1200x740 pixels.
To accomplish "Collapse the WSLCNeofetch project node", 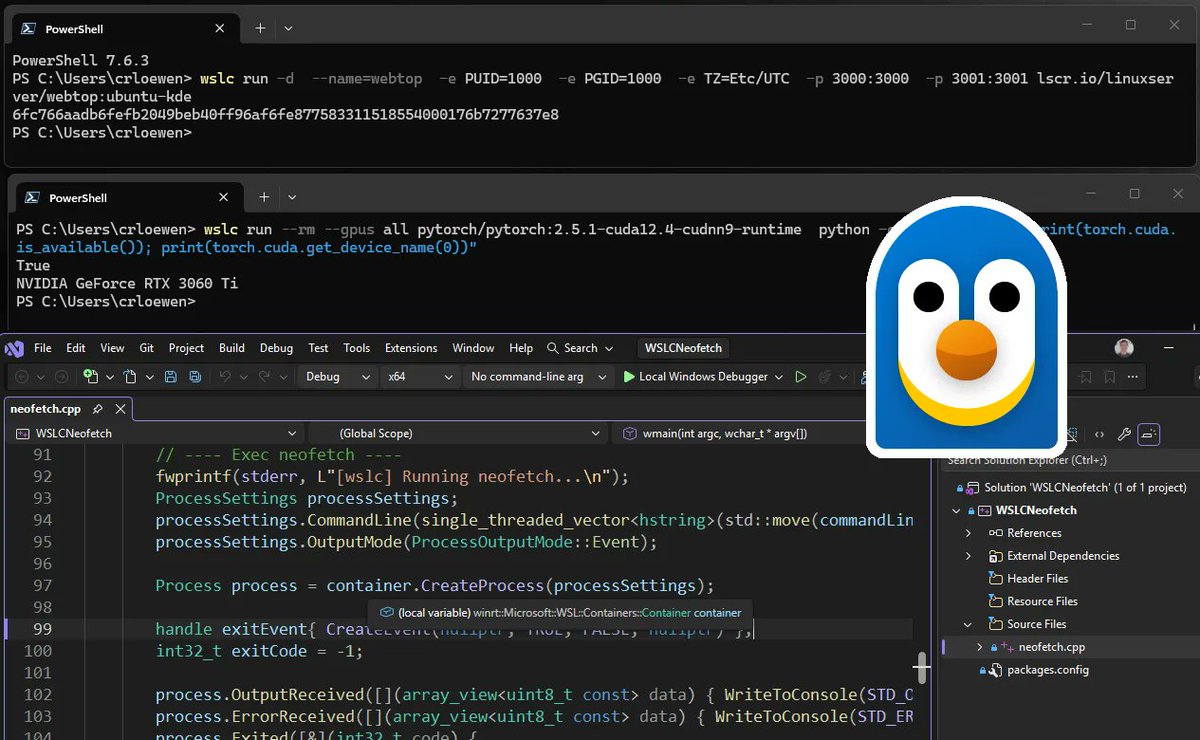I will (958, 511).
